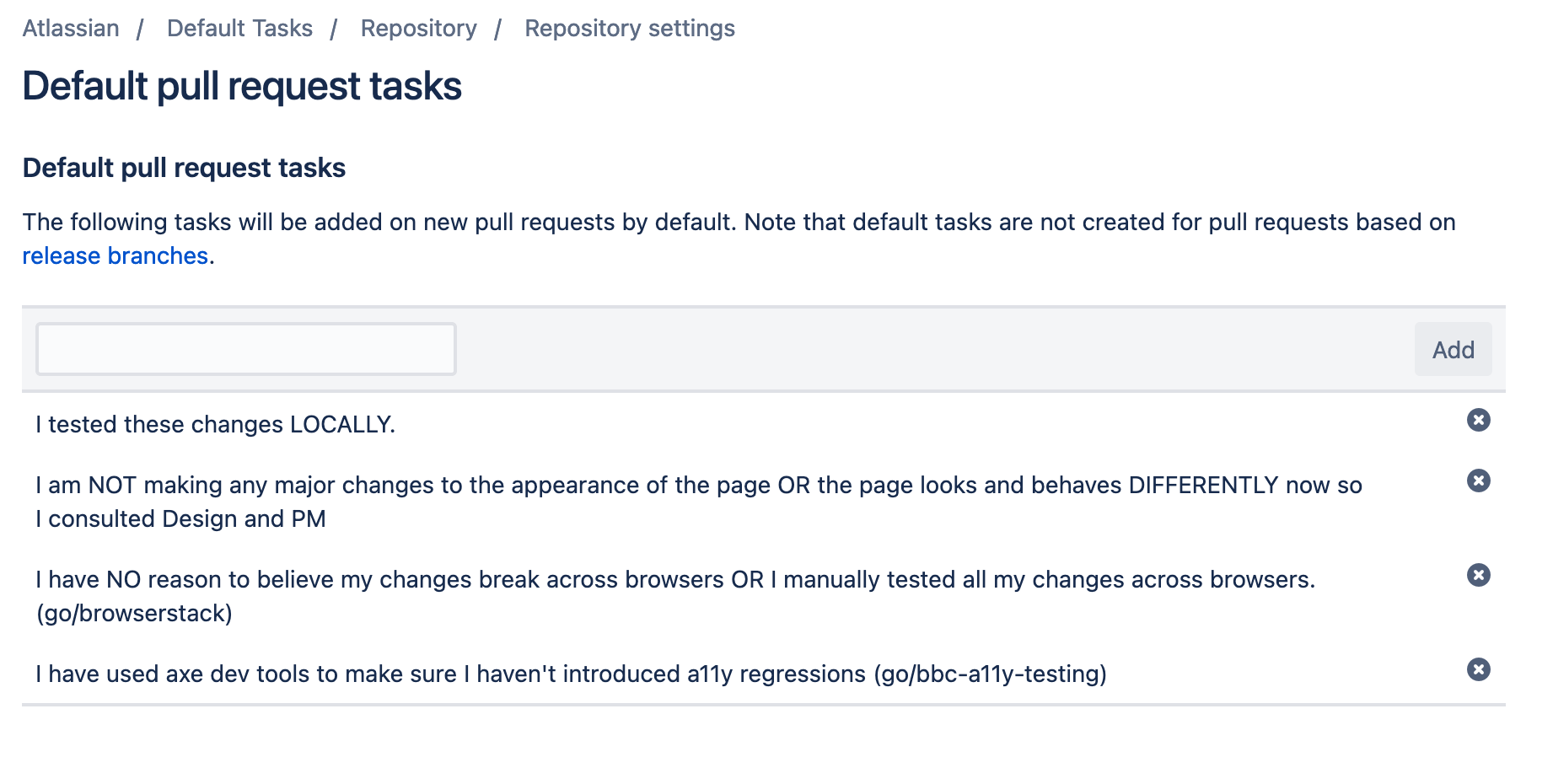The height and width of the screenshot is (784, 1553).
Task: Navigate to Default Tasks breadcrumb
Action: pyautogui.click(x=239, y=29)
